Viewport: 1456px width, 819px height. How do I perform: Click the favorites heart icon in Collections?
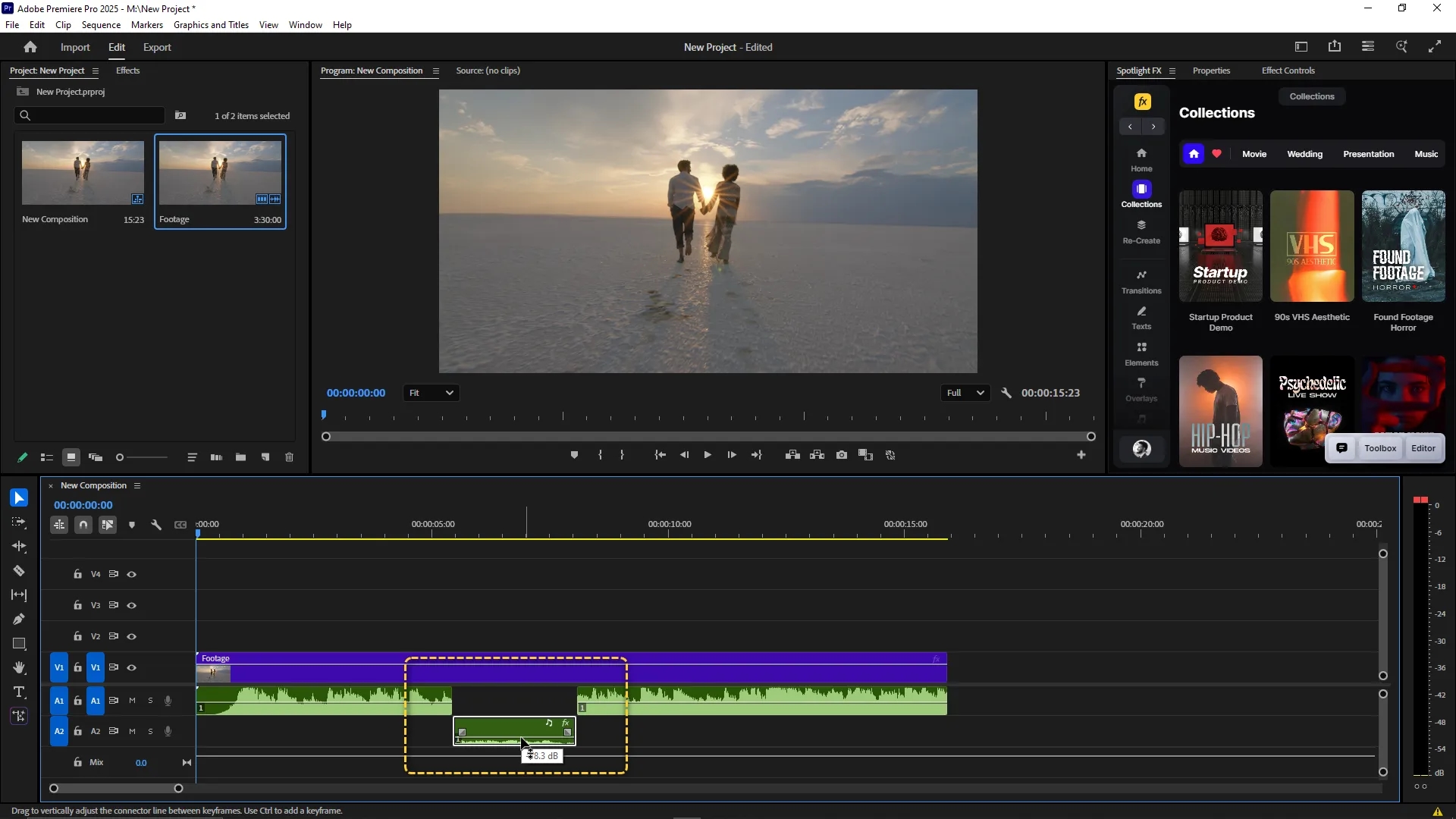tap(1216, 154)
